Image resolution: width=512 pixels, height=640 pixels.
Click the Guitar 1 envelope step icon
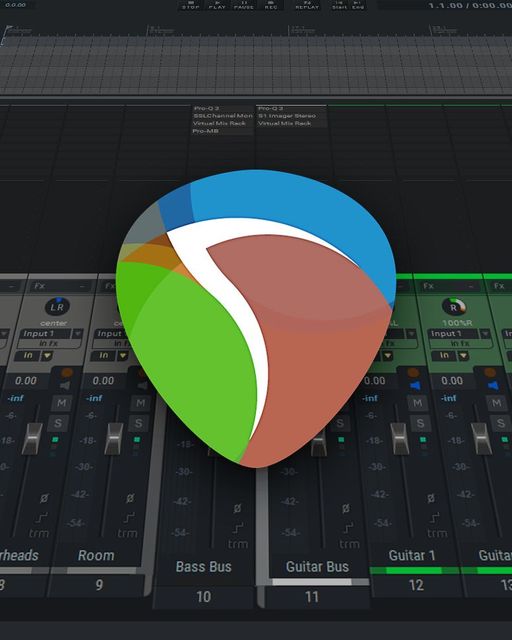(x=434, y=518)
